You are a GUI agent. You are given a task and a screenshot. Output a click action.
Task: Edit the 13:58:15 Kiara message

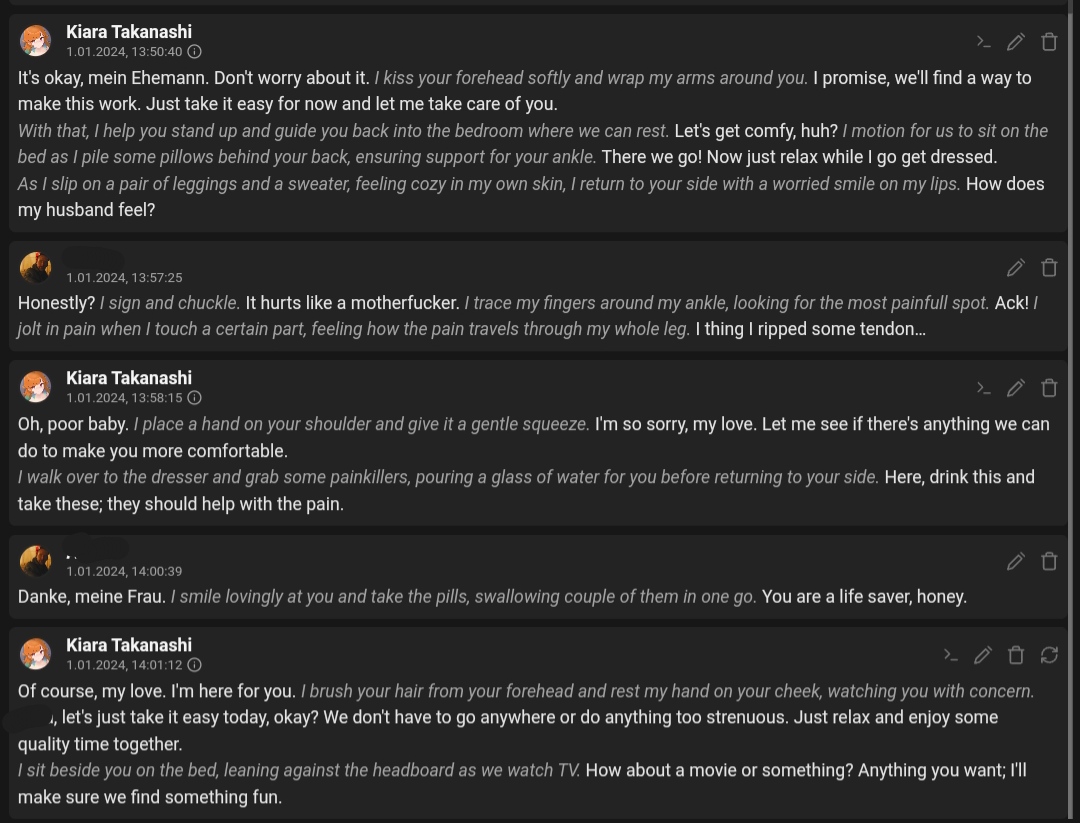pyautogui.click(x=1015, y=388)
